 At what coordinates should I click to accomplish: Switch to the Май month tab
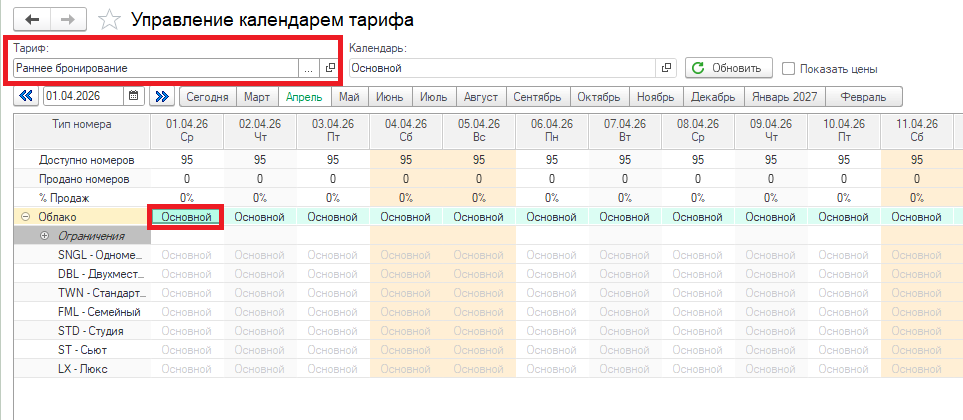[x=349, y=97]
